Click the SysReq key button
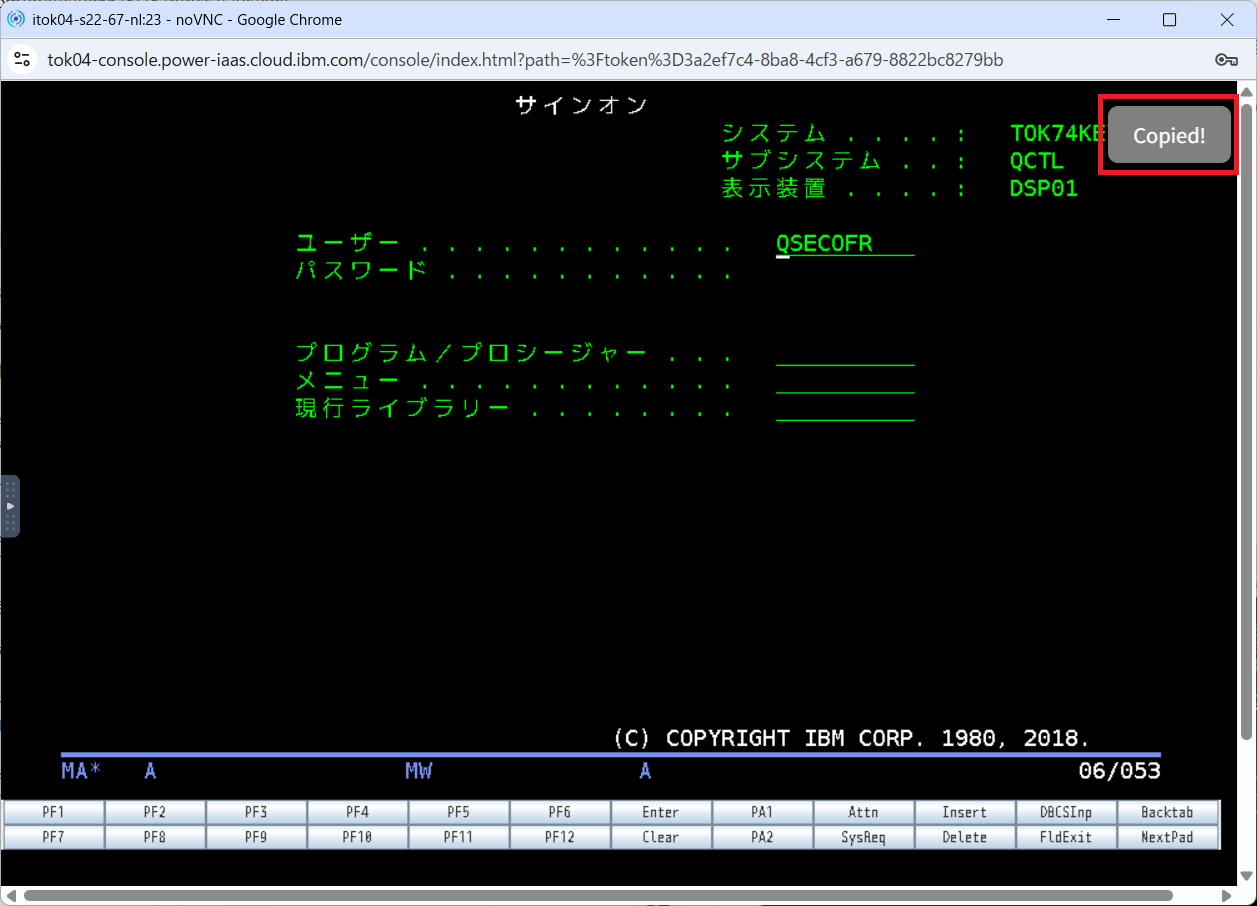Screen dimensions: 1257x906 coord(863,837)
